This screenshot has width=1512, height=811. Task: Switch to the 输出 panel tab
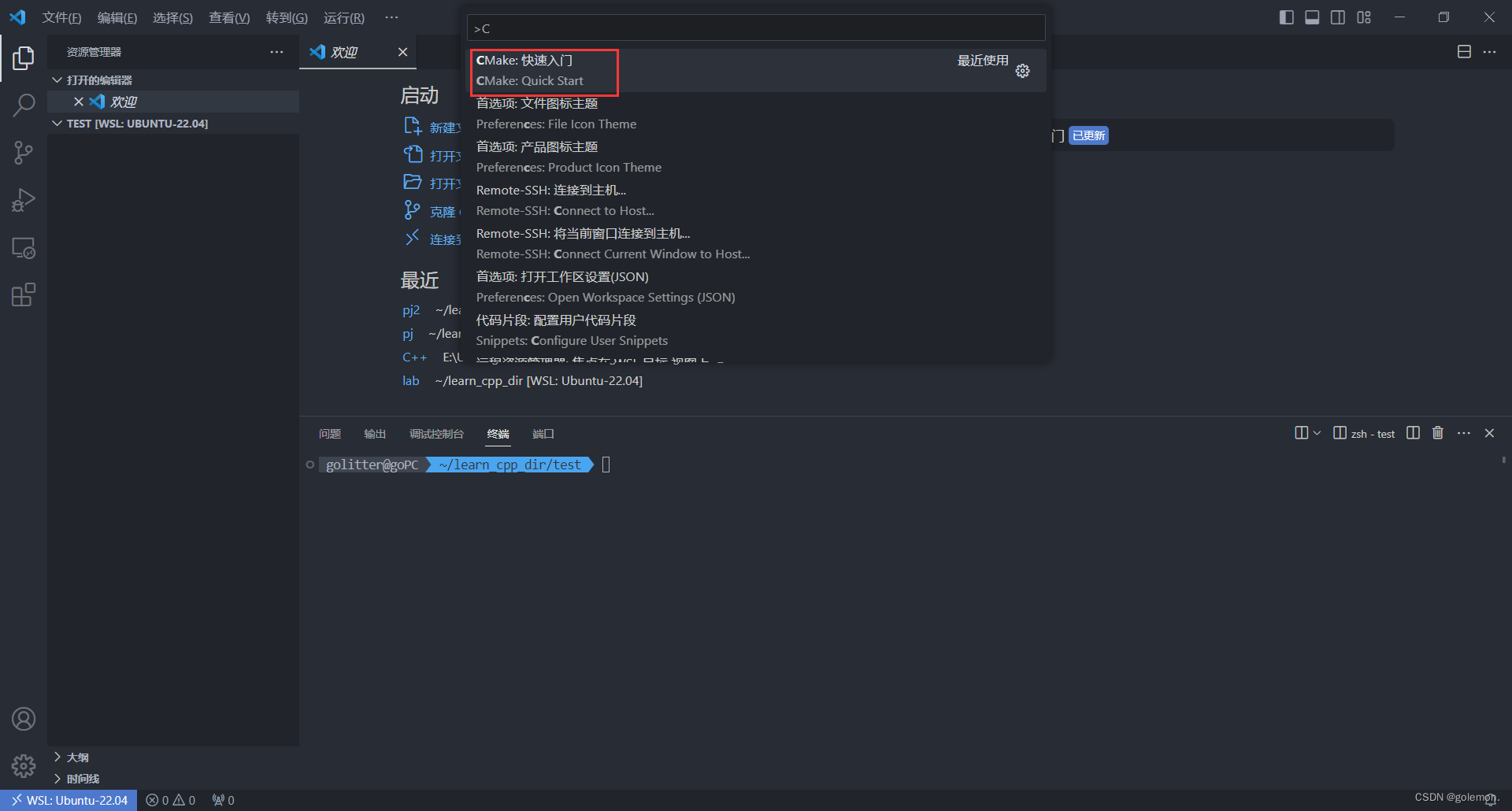tap(375, 434)
